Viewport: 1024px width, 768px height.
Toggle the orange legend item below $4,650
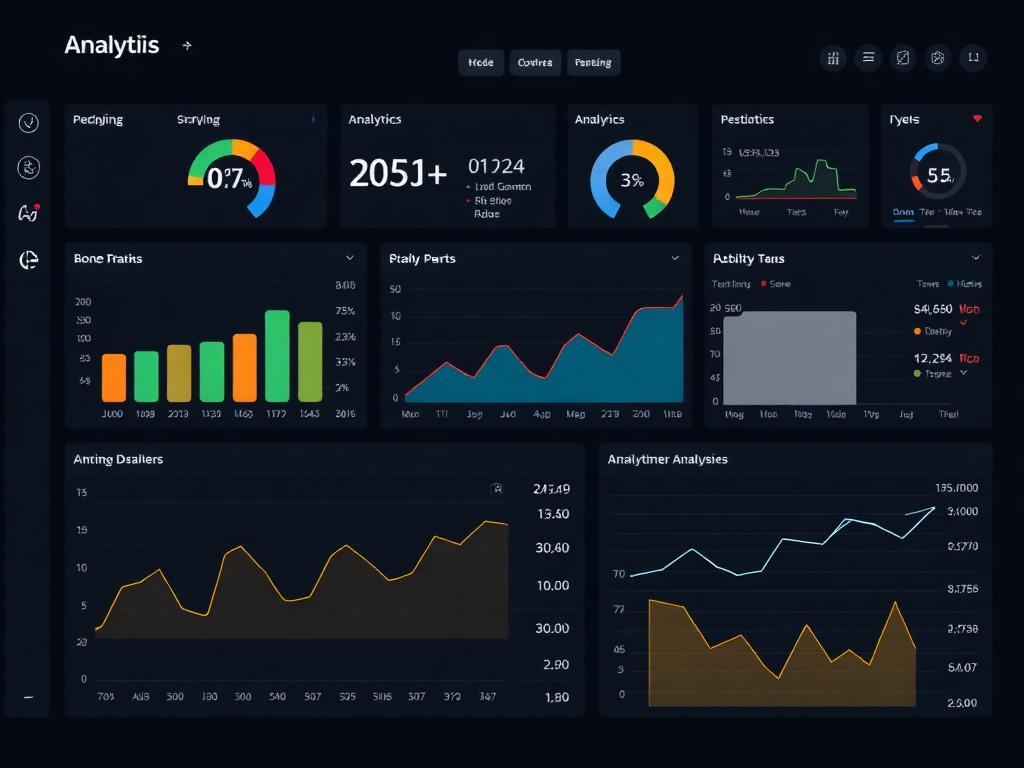coord(933,332)
